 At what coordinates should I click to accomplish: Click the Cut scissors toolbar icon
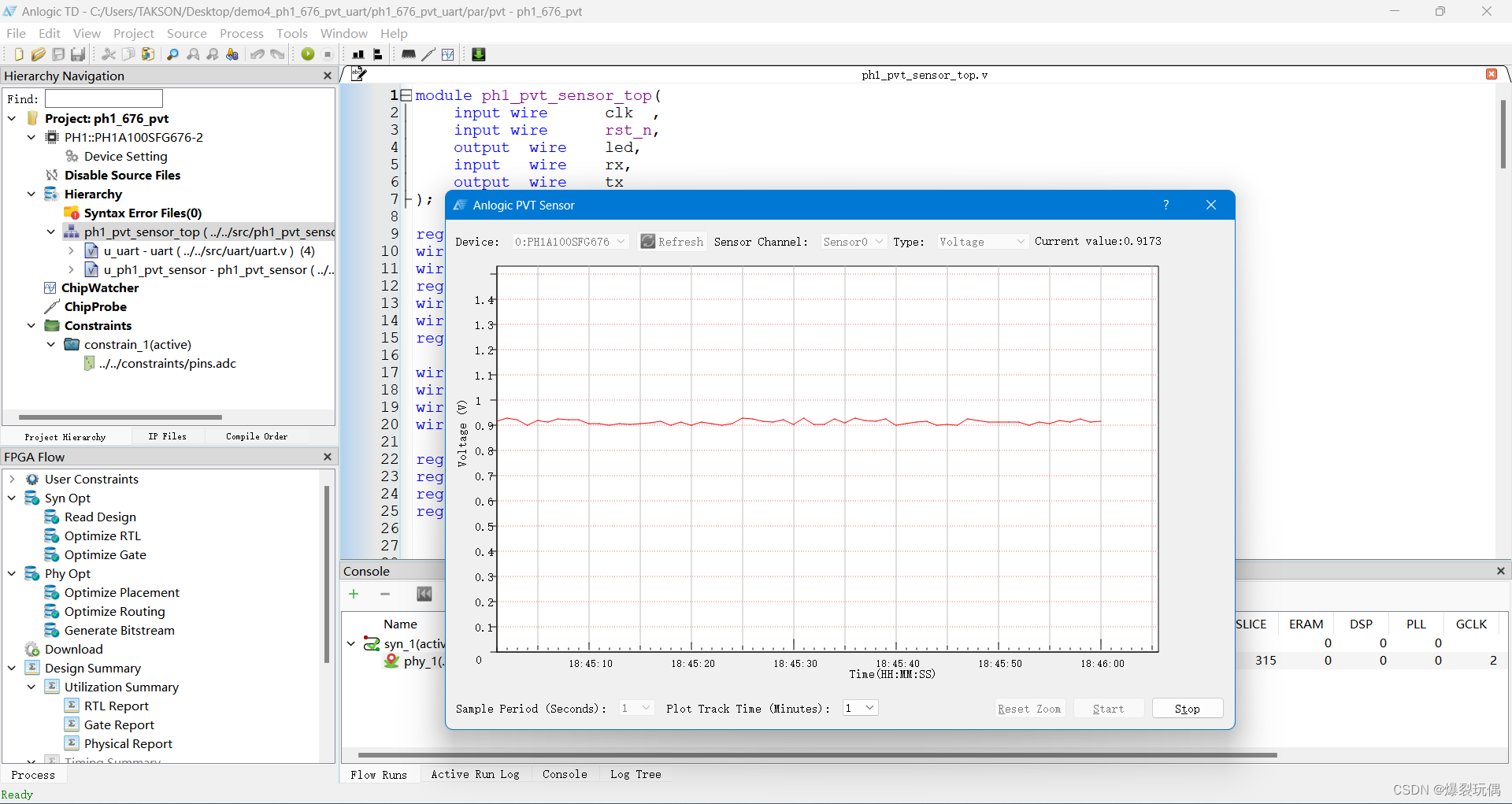click(109, 54)
